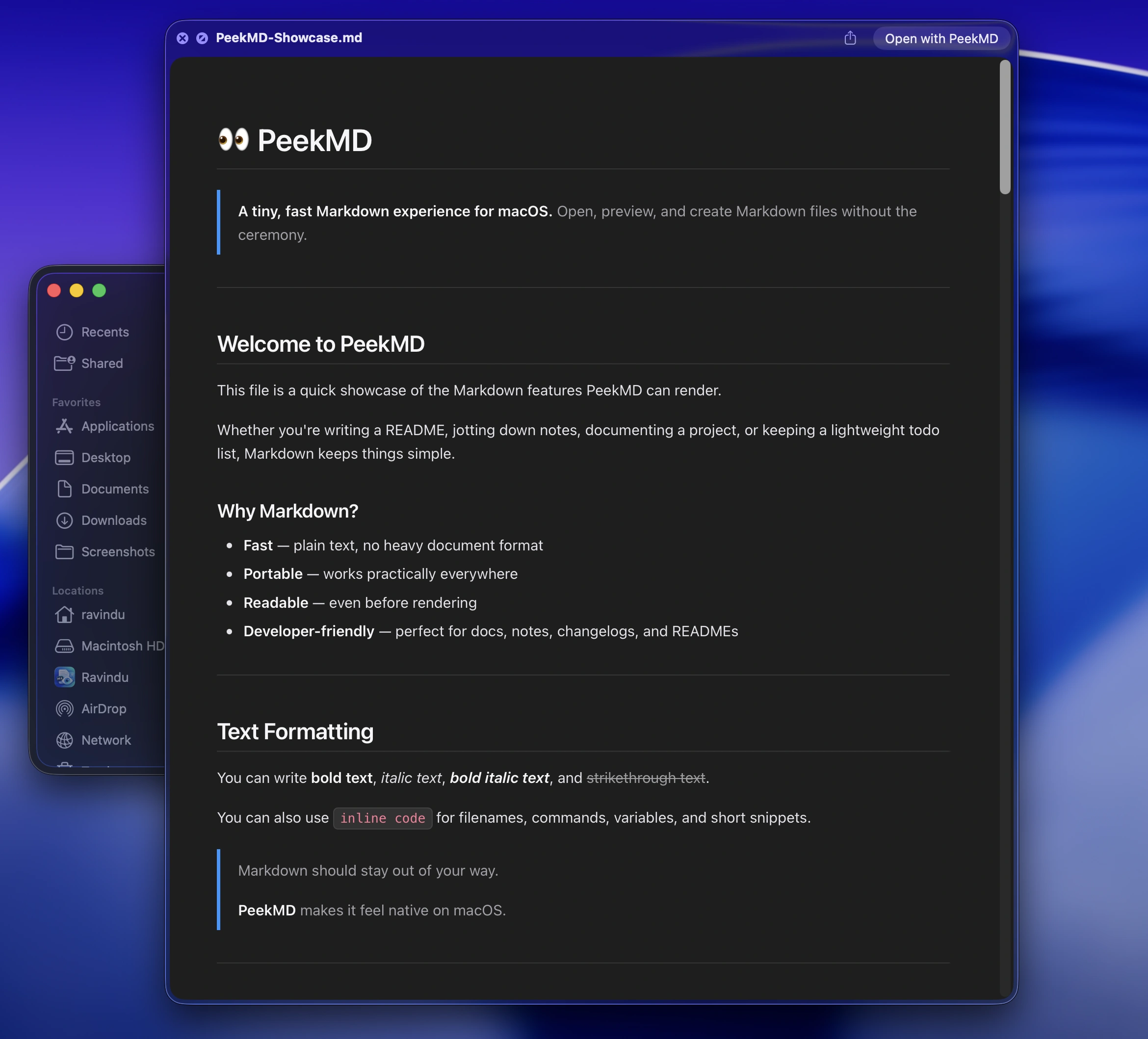Click the pink inline code snippet

[x=383, y=818]
